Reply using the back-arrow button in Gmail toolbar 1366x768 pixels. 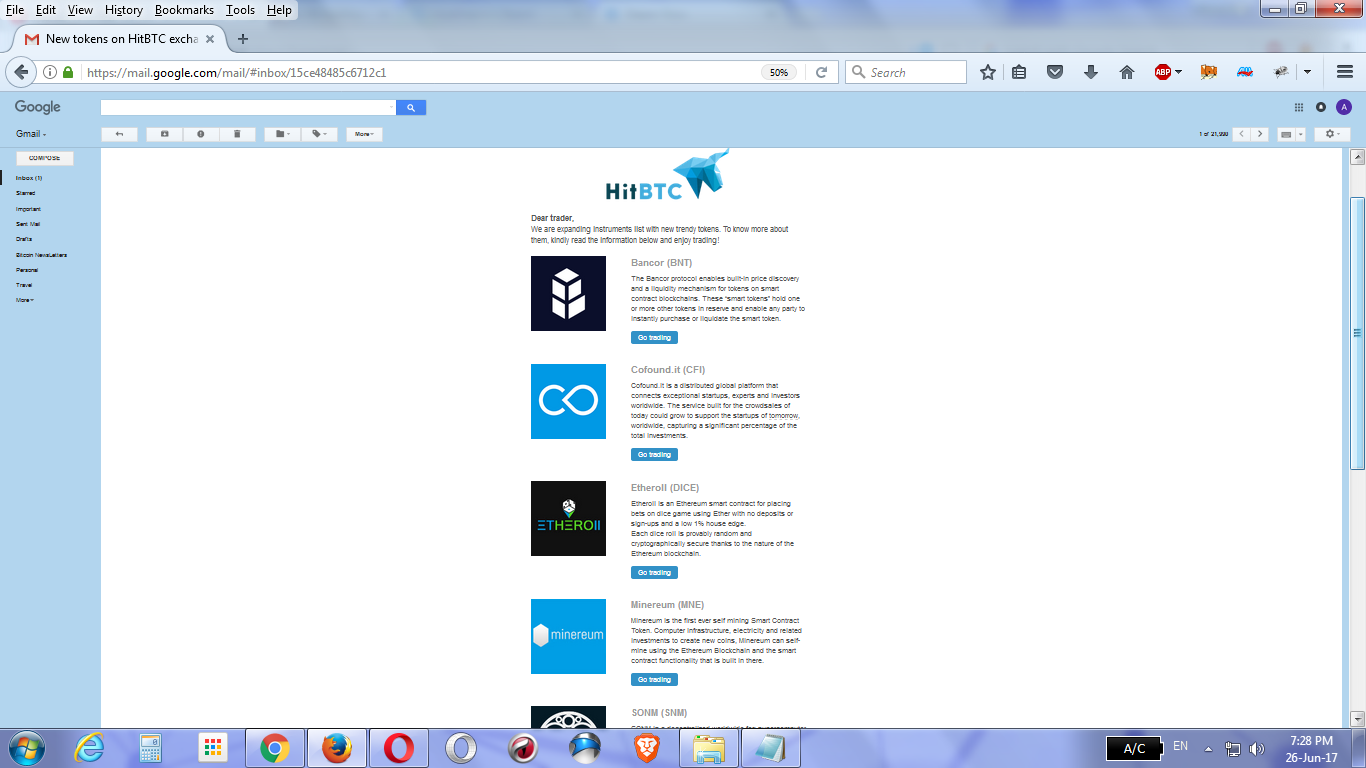(x=120, y=134)
